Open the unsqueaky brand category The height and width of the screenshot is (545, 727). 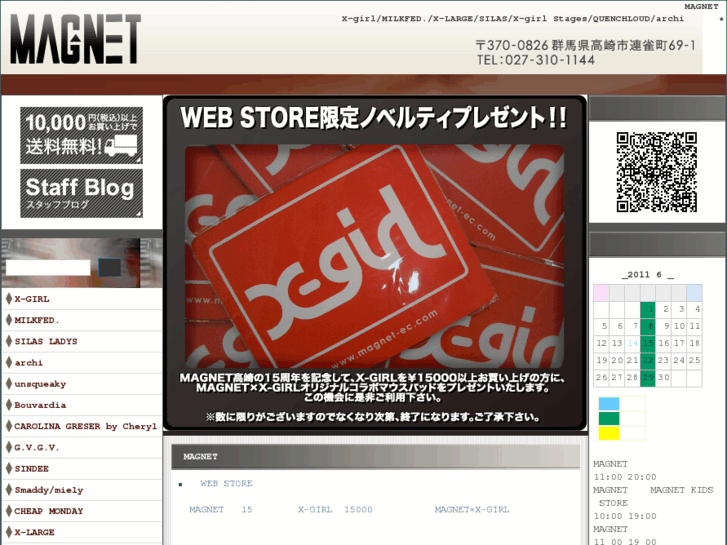click(40, 384)
